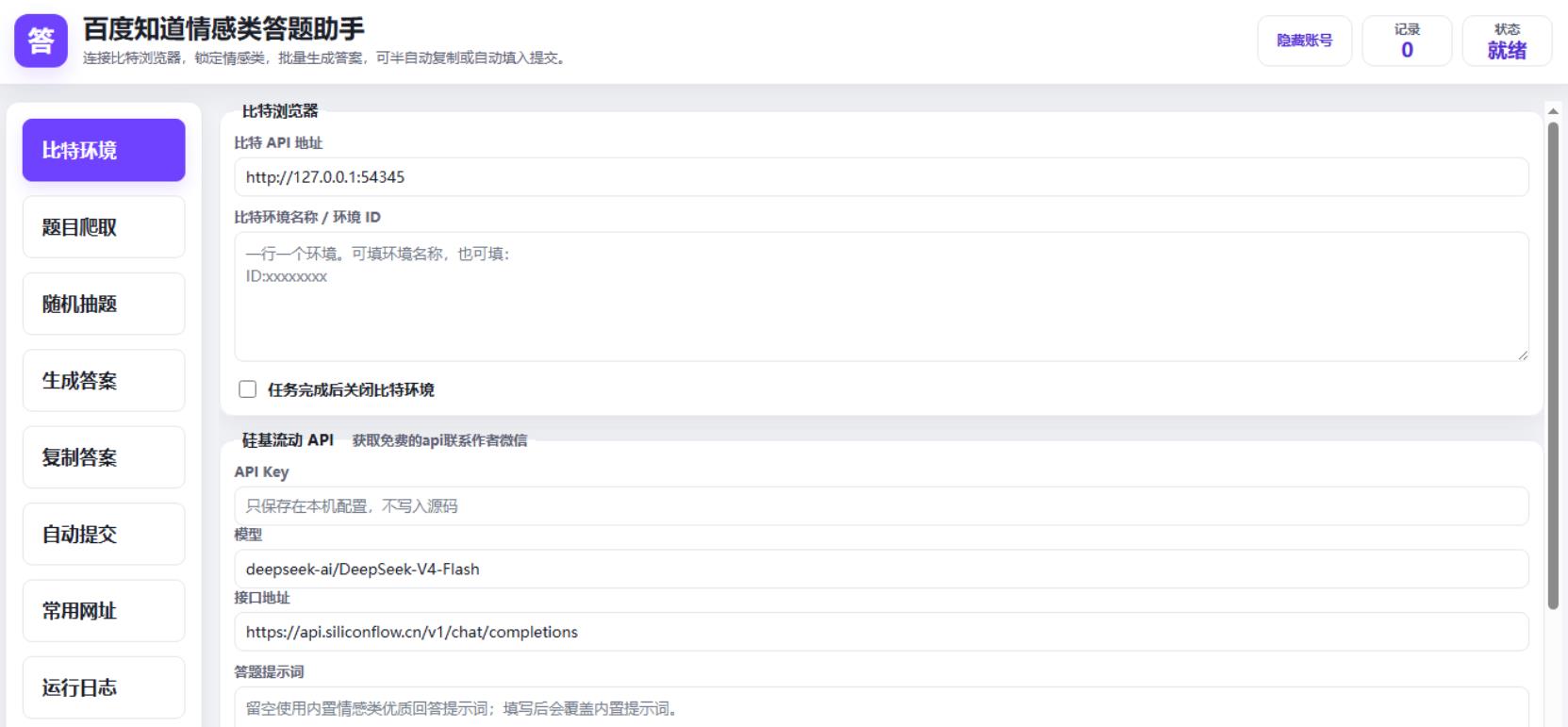1568x727 pixels.
Task: Focus the 比特 API 地址 input field
Action: [882, 177]
